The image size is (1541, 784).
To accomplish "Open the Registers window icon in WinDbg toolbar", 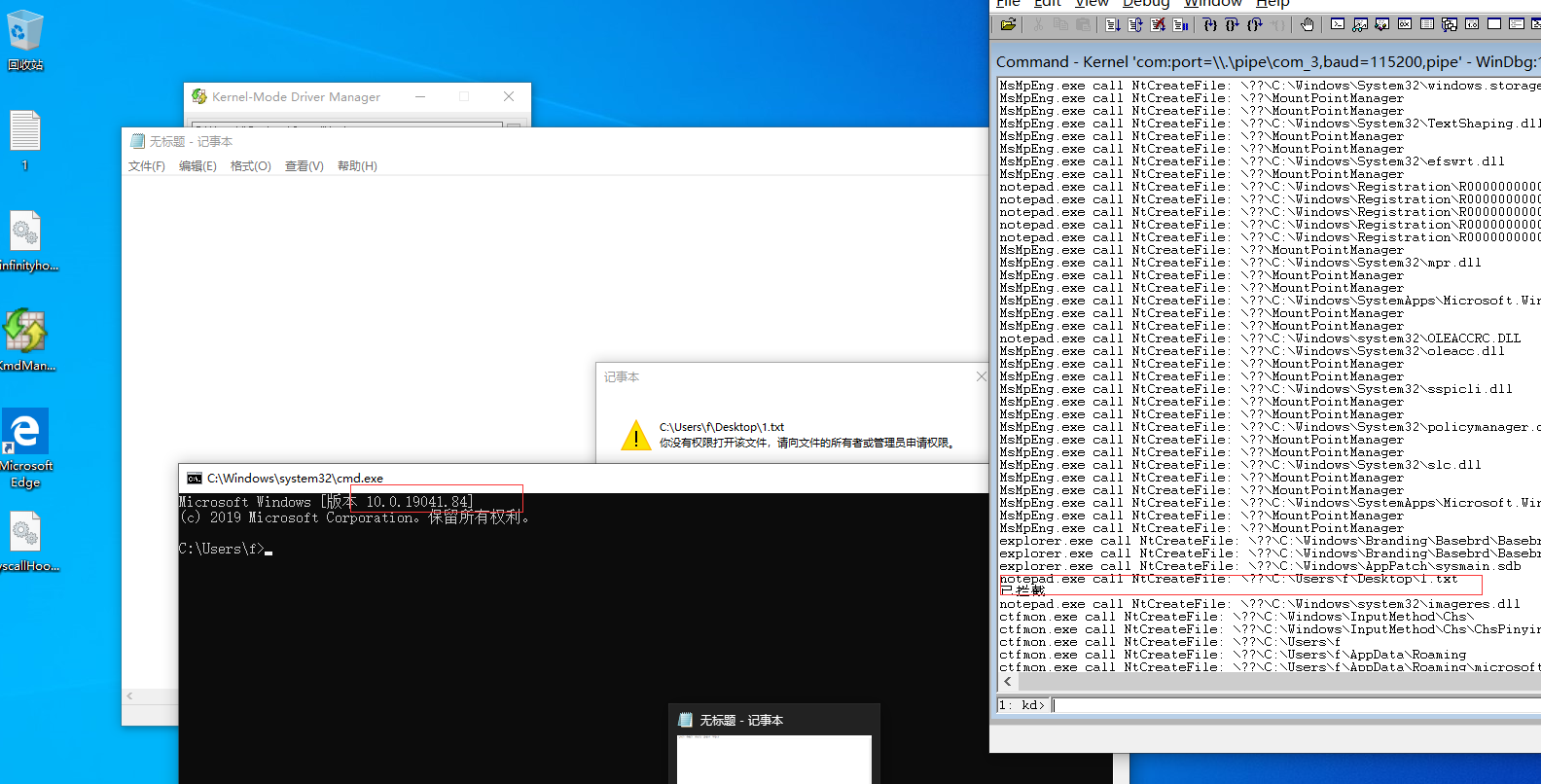I will point(1404,24).
